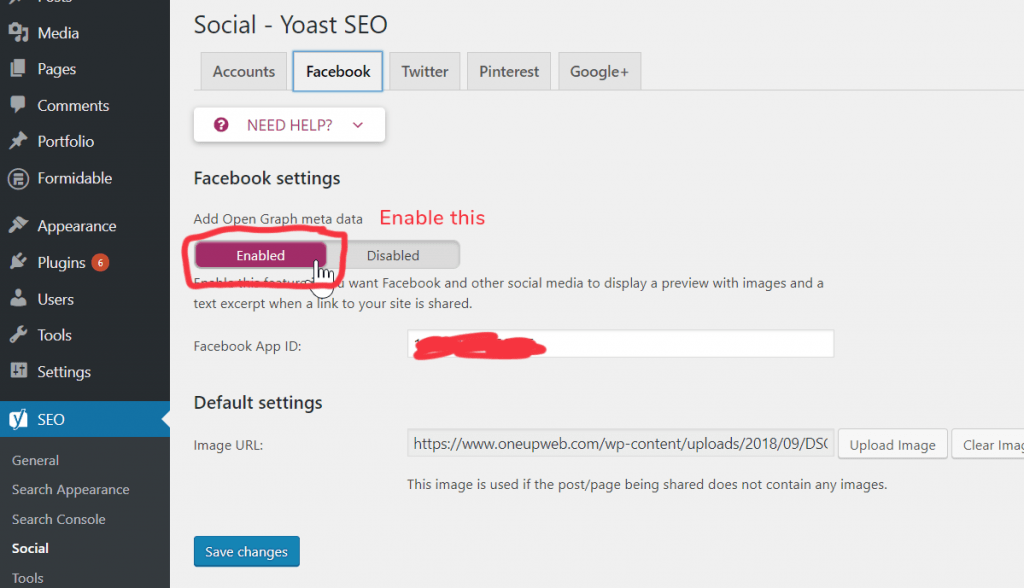
Task: Open the Social submenu link
Action: 30,548
